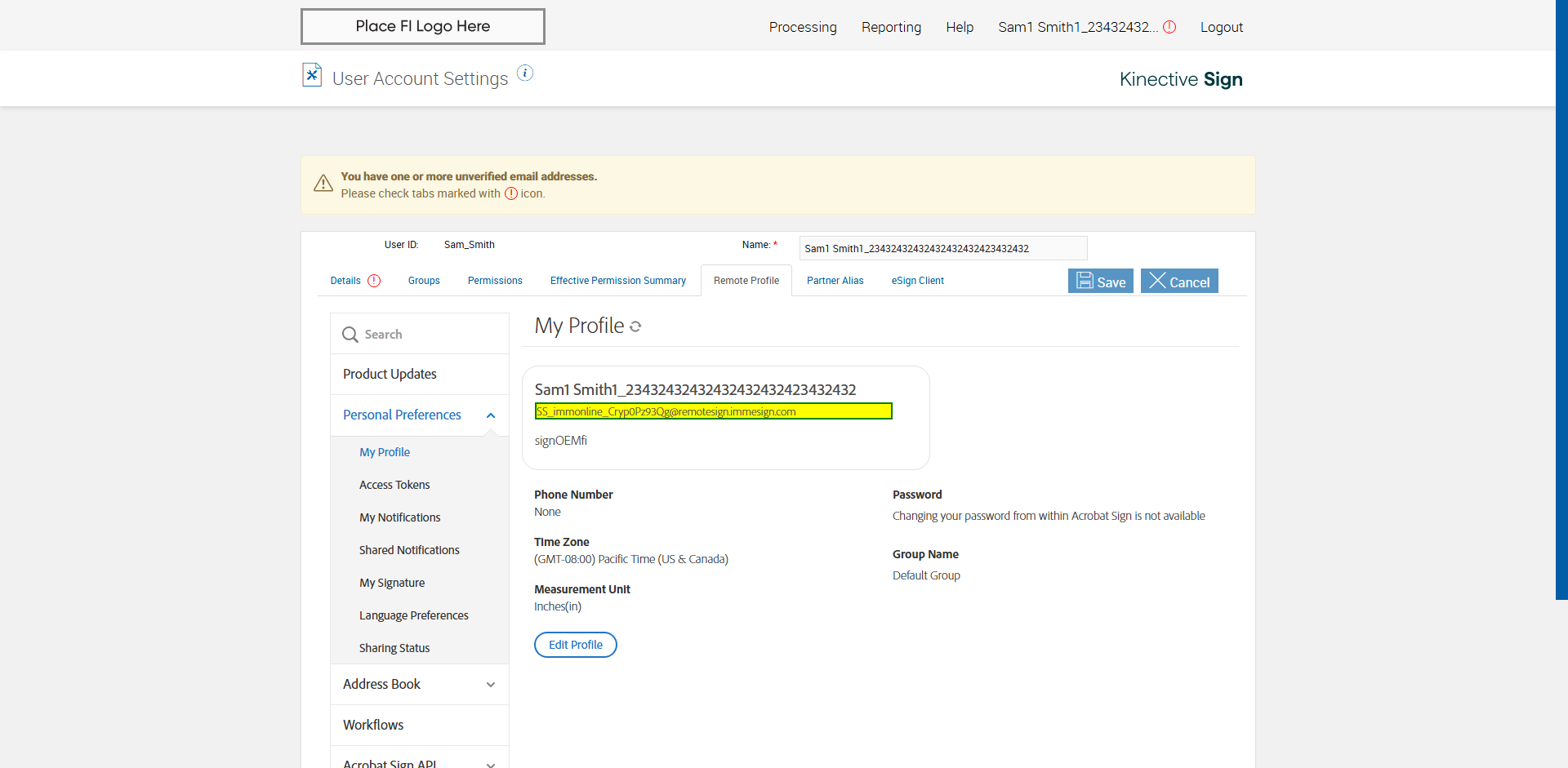
Task: Click the page vertical scrollbar
Action: [1561, 300]
